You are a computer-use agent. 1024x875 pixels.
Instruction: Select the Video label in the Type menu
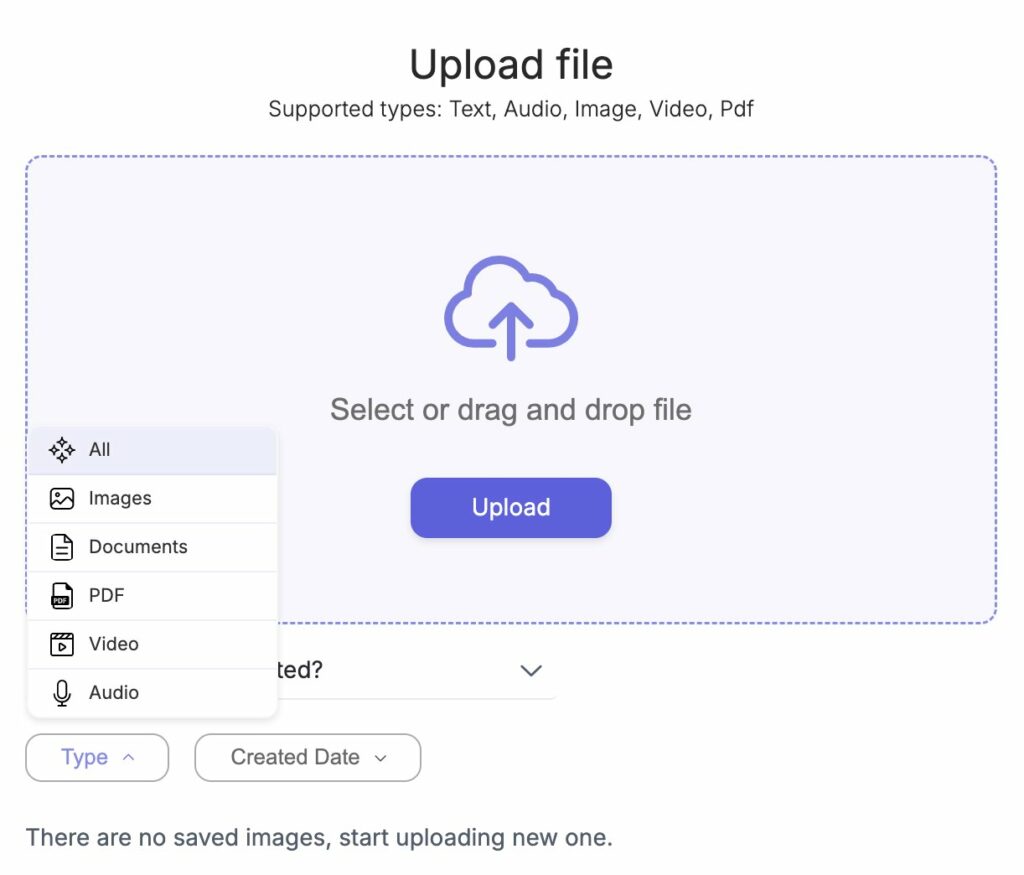[114, 644]
